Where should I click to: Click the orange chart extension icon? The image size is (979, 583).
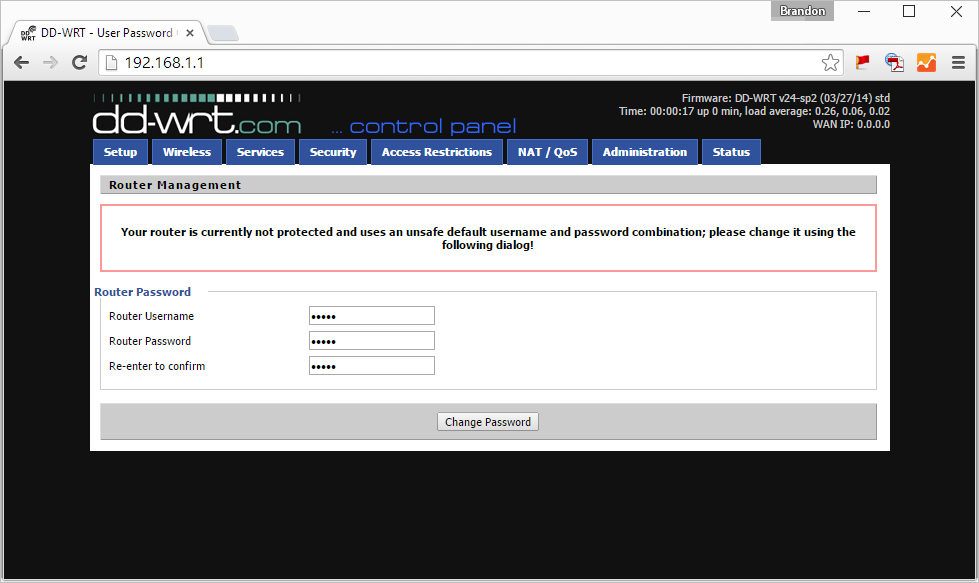(x=926, y=62)
